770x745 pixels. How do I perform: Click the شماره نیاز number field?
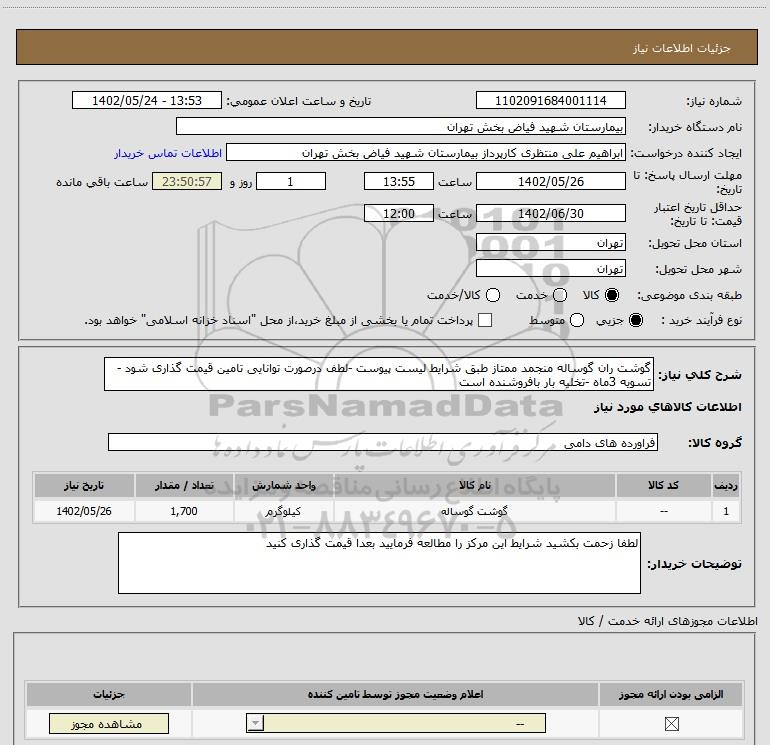(x=550, y=100)
